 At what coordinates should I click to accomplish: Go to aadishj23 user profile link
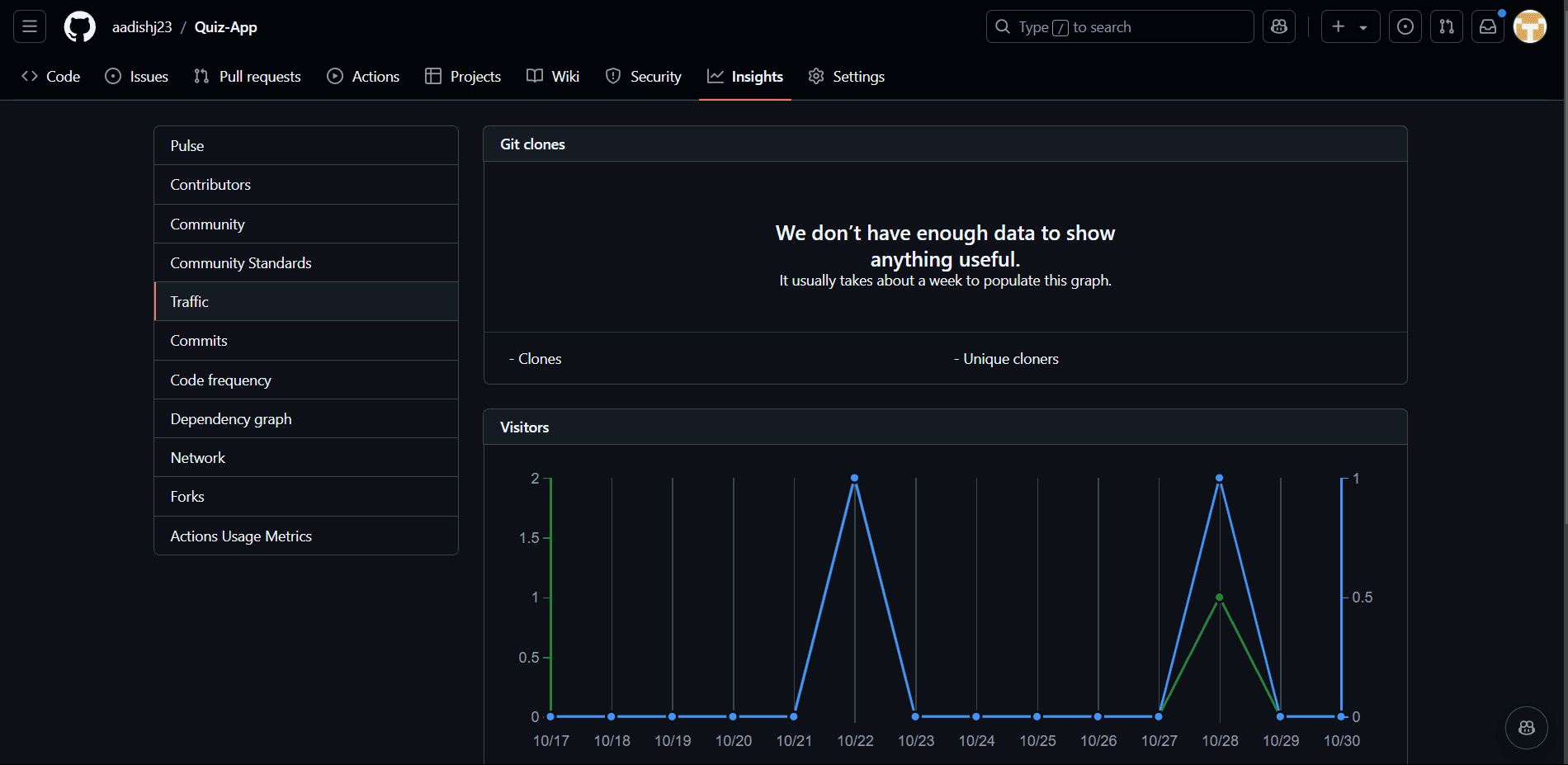click(142, 26)
